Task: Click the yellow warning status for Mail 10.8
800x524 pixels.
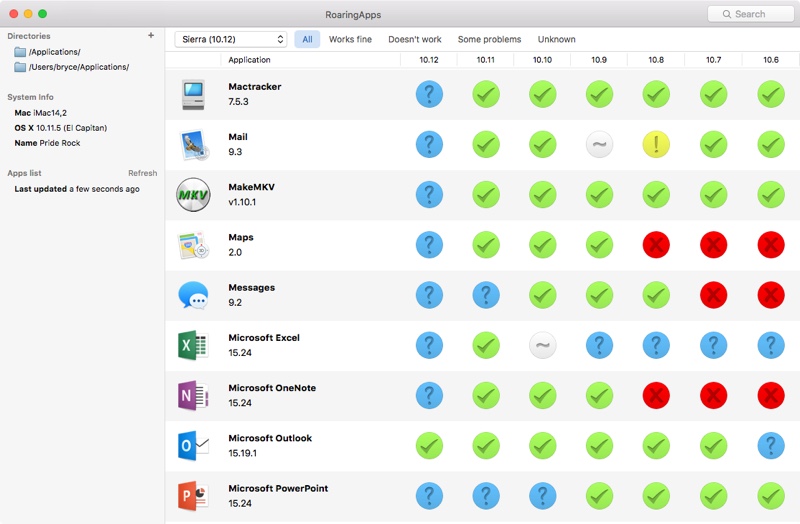Action: click(x=656, y=145)
